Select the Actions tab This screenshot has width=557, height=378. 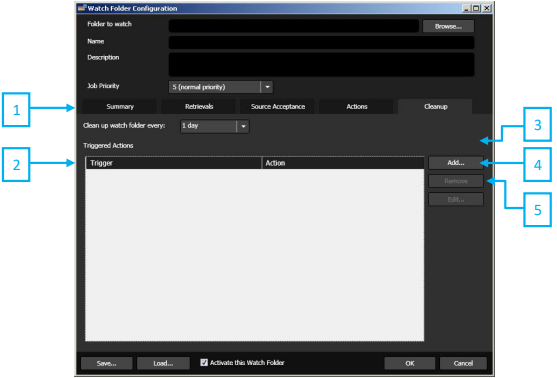(357, 107)
